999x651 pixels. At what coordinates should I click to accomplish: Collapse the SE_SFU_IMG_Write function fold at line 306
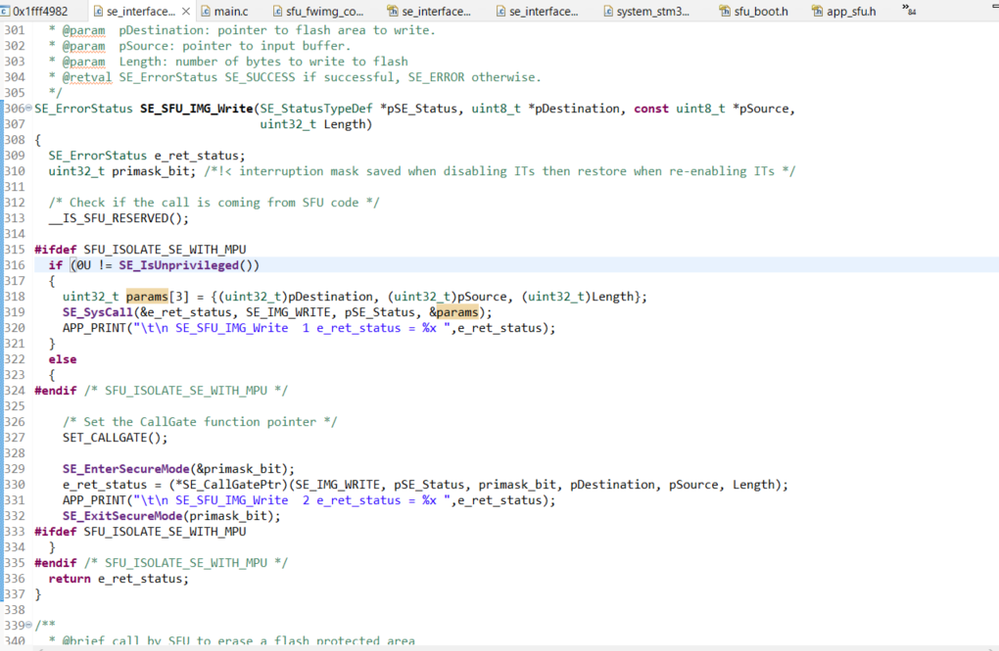29,108
